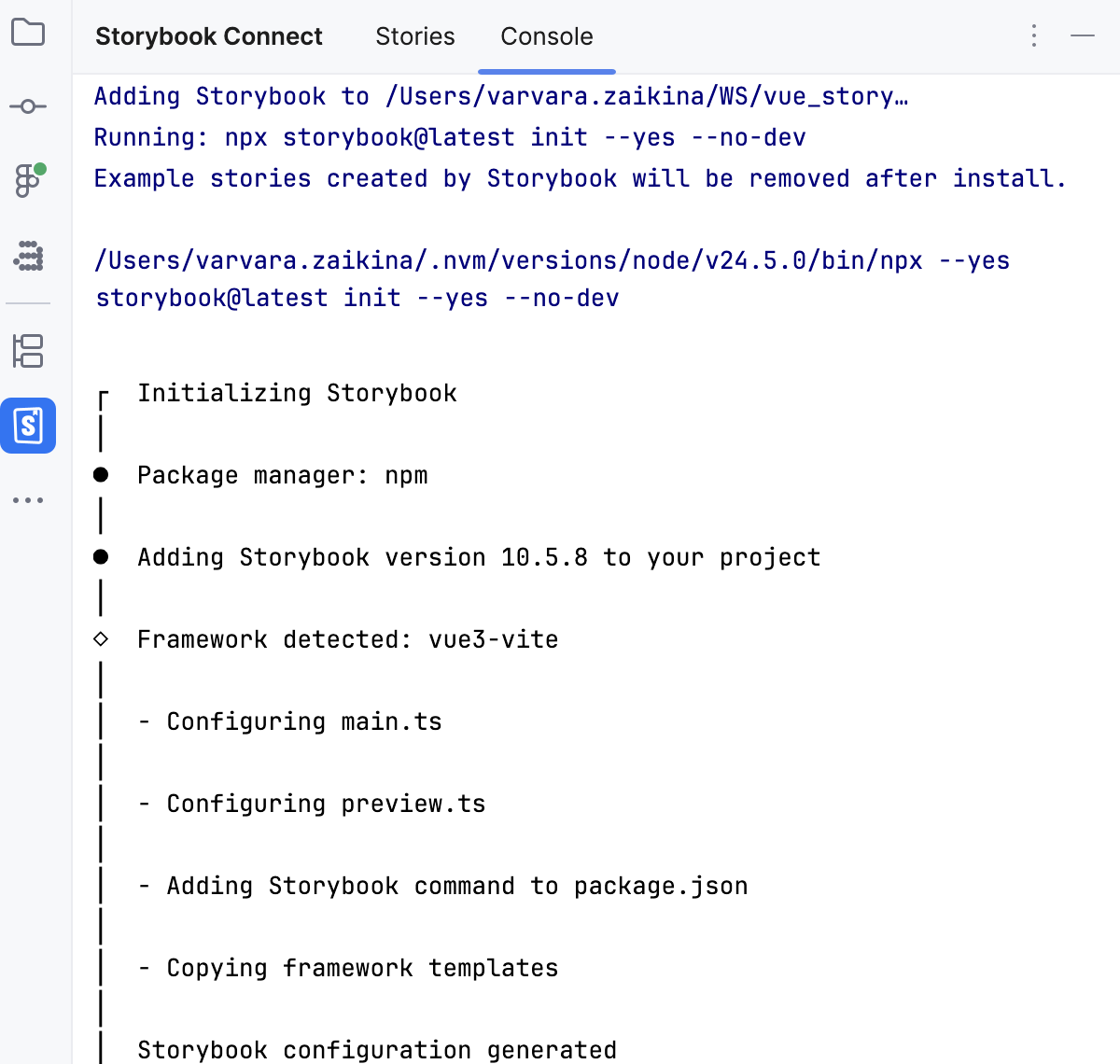Open the Commit tool window
Screen dimensions: 1120x1064
[28, 106]
